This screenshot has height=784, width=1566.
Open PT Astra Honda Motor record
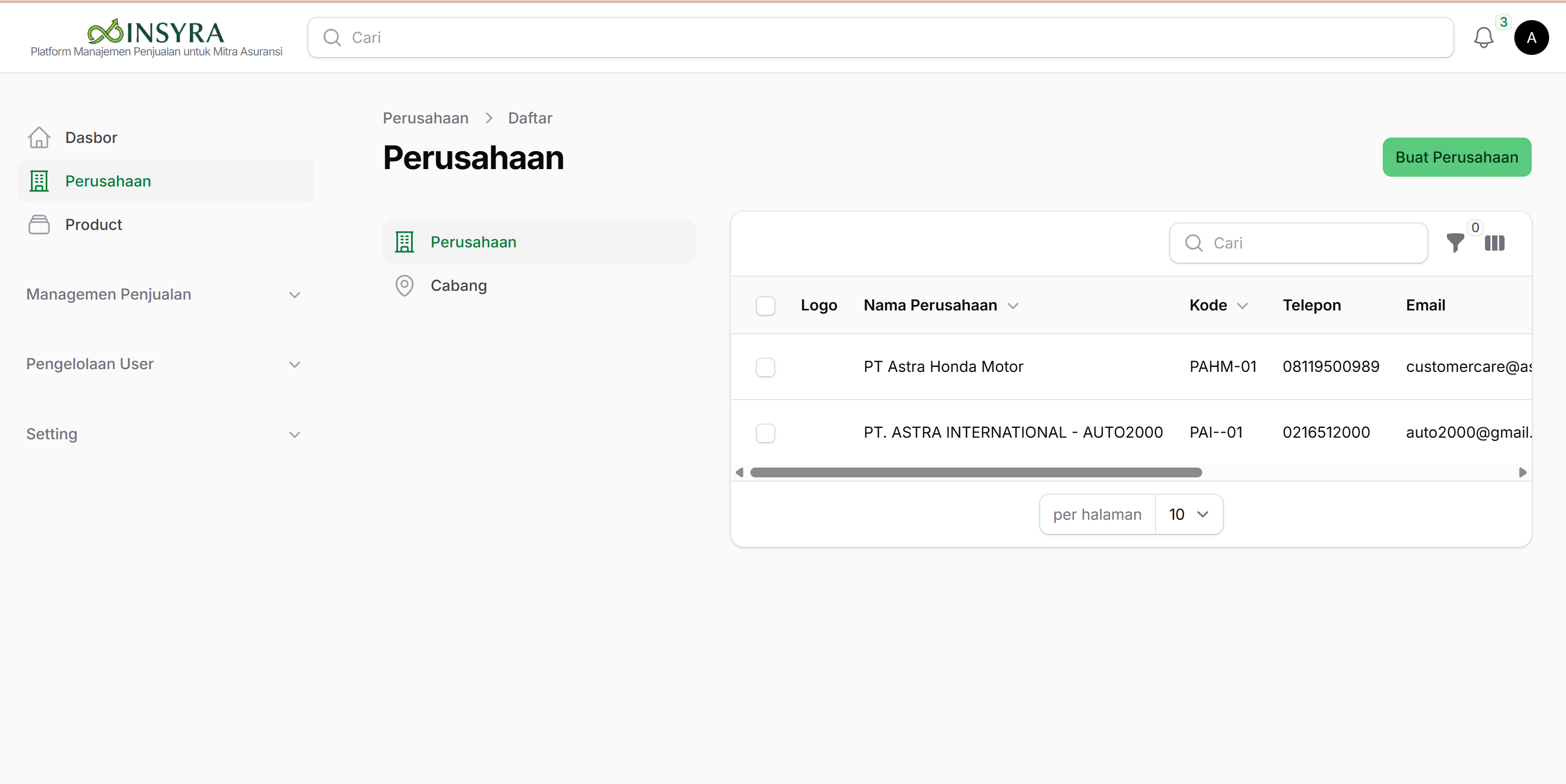(943, 366)
